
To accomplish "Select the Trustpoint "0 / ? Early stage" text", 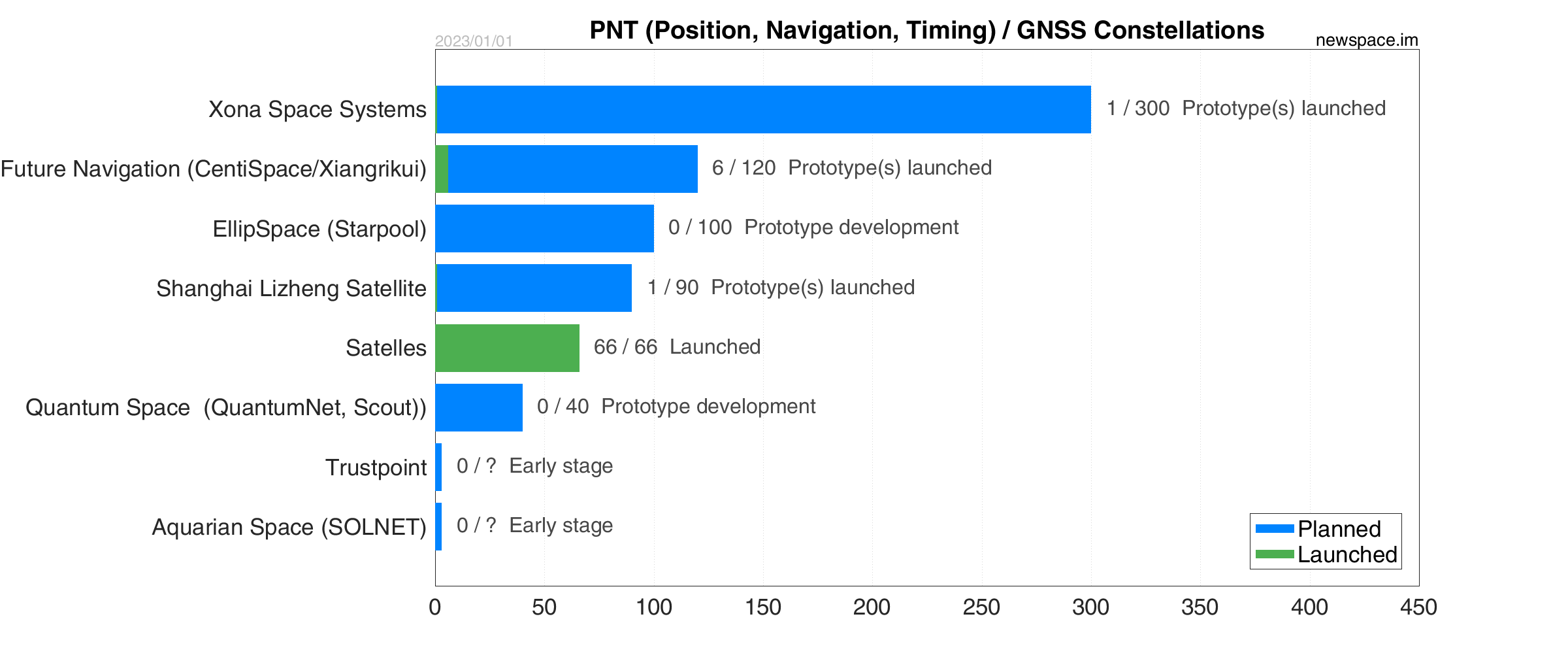I will click(x=534, y=465).
